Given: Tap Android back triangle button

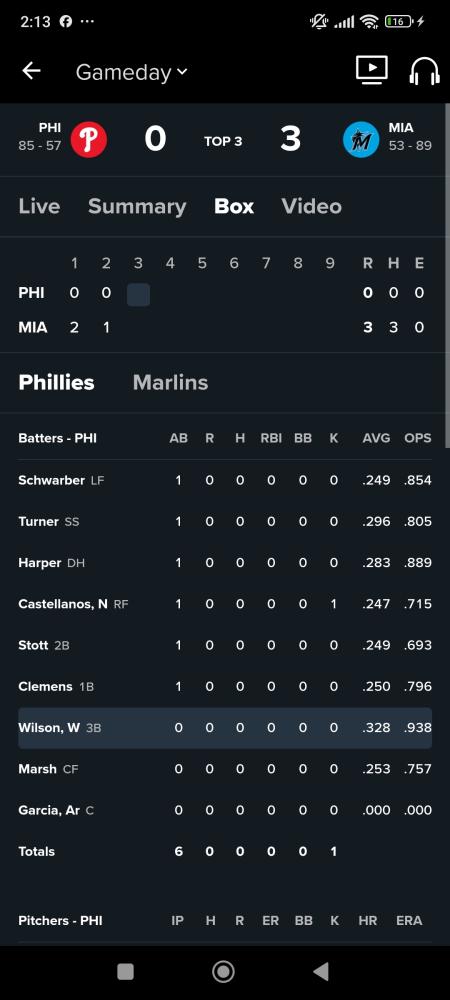Looking at the screenshot, I should point(321,971).
